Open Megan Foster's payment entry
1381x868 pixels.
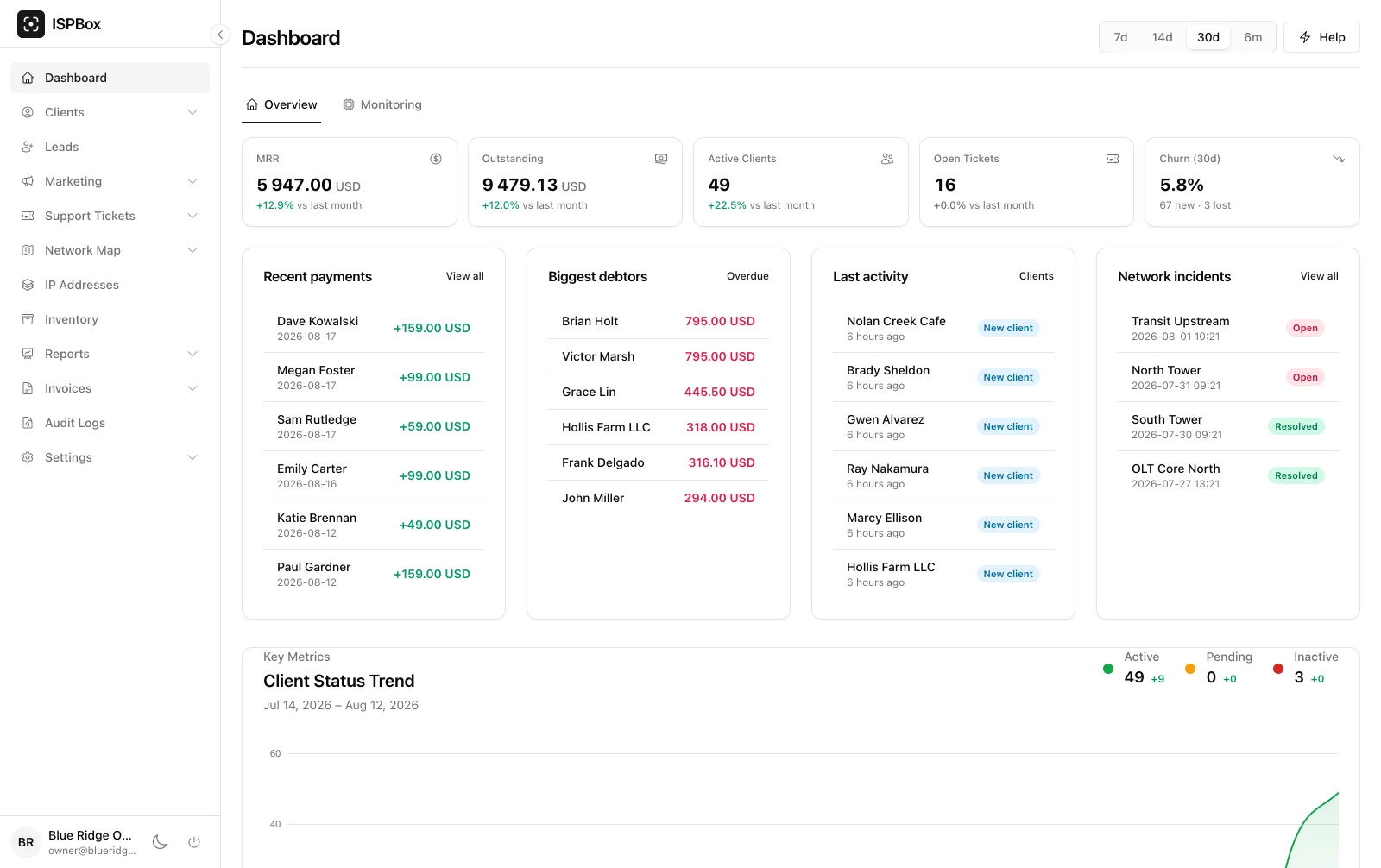click(374, 377)
